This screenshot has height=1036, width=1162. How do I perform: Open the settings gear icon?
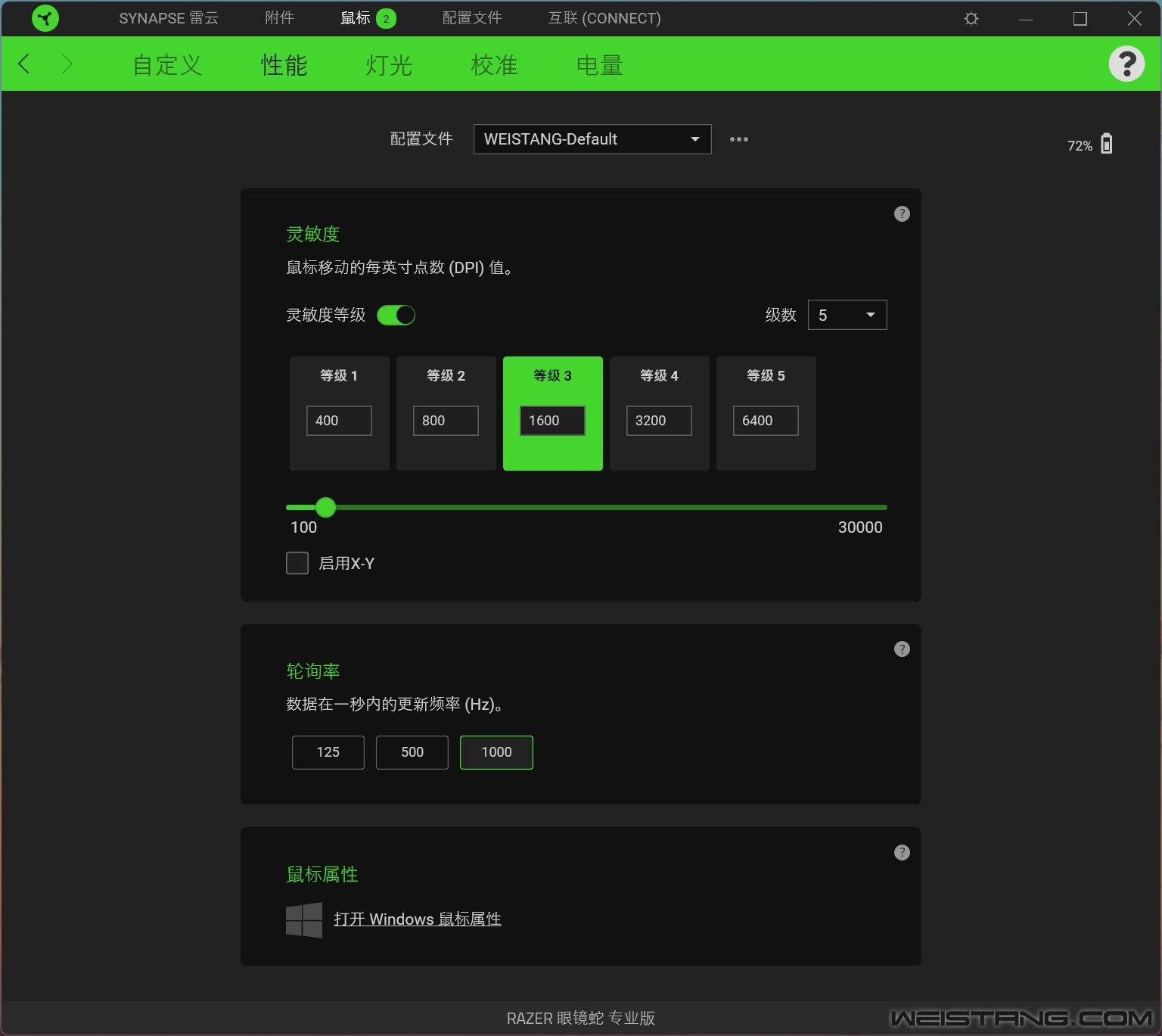point(971,18)
